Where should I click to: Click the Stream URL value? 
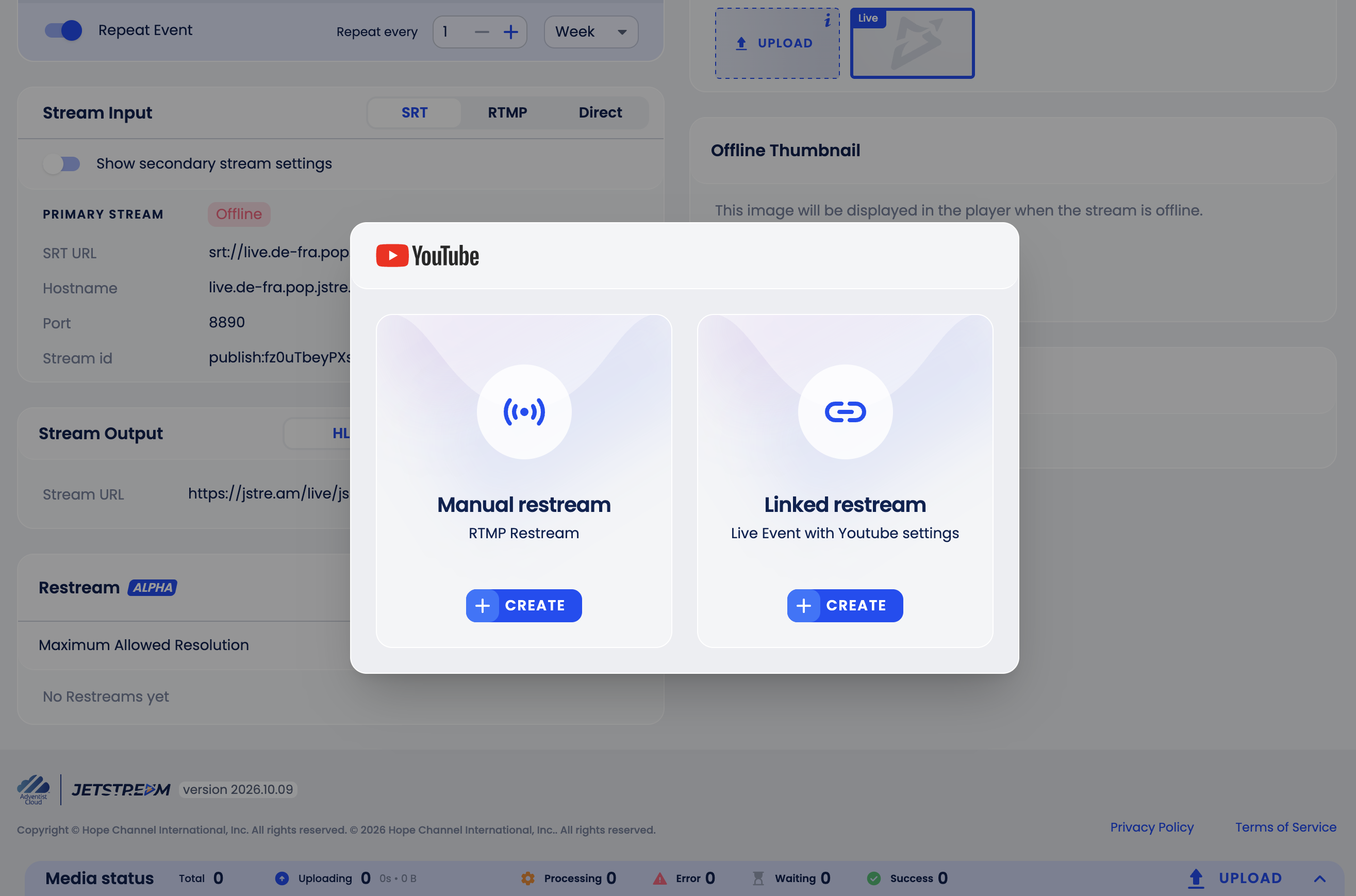point(269,493)
